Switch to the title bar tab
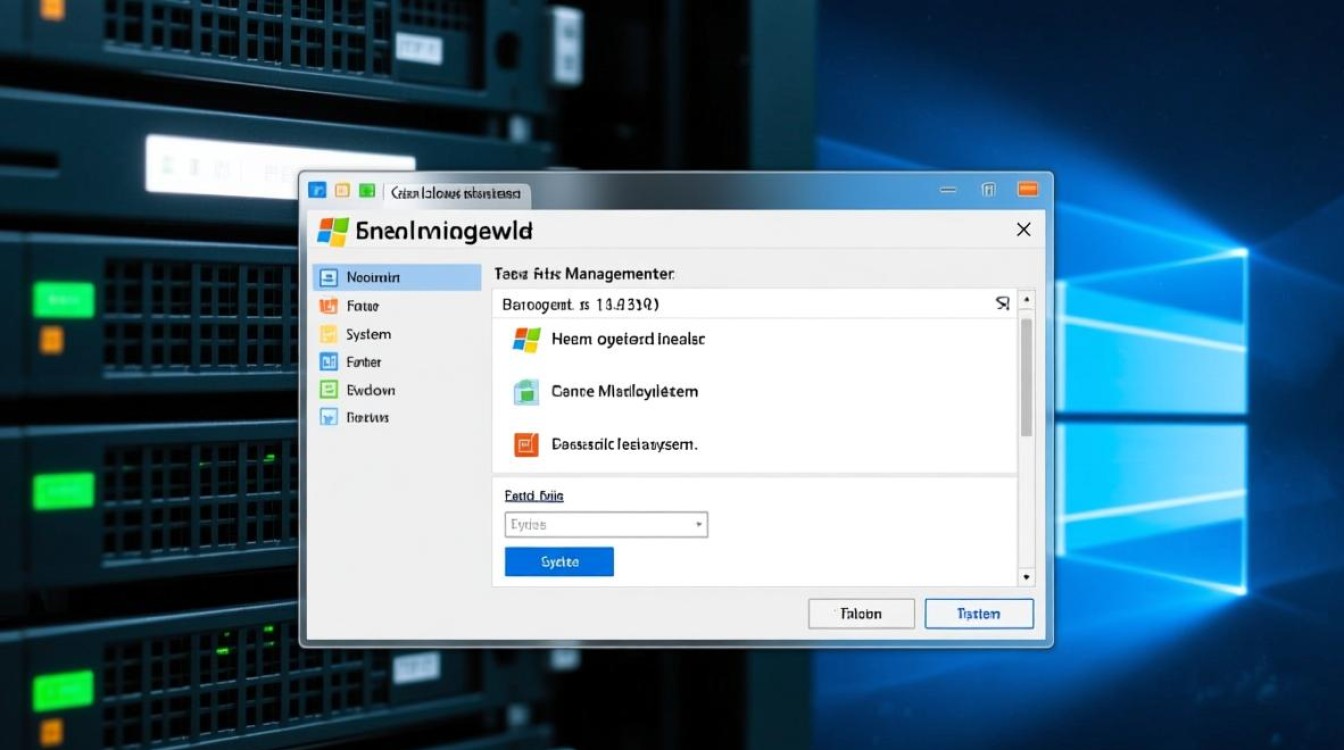1344x750 pixels. (455, 193)
